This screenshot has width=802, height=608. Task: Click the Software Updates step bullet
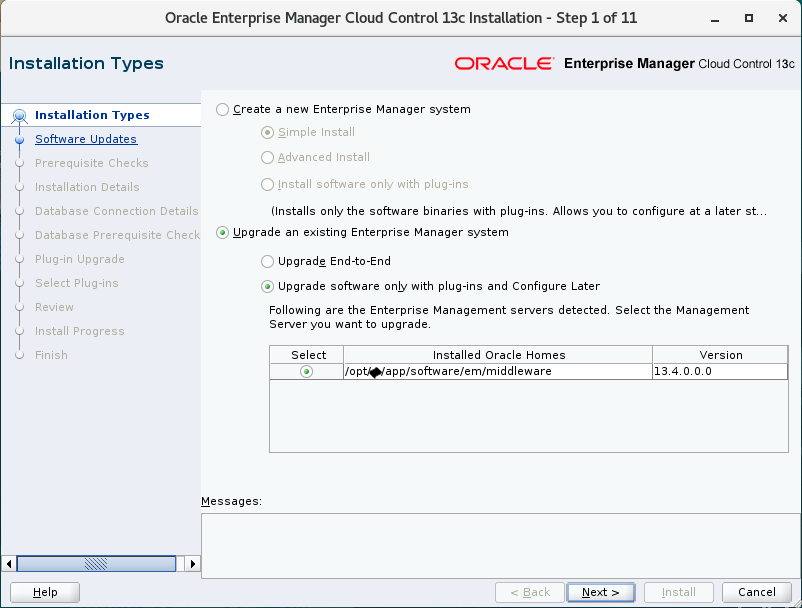click(x=19, y=140)
